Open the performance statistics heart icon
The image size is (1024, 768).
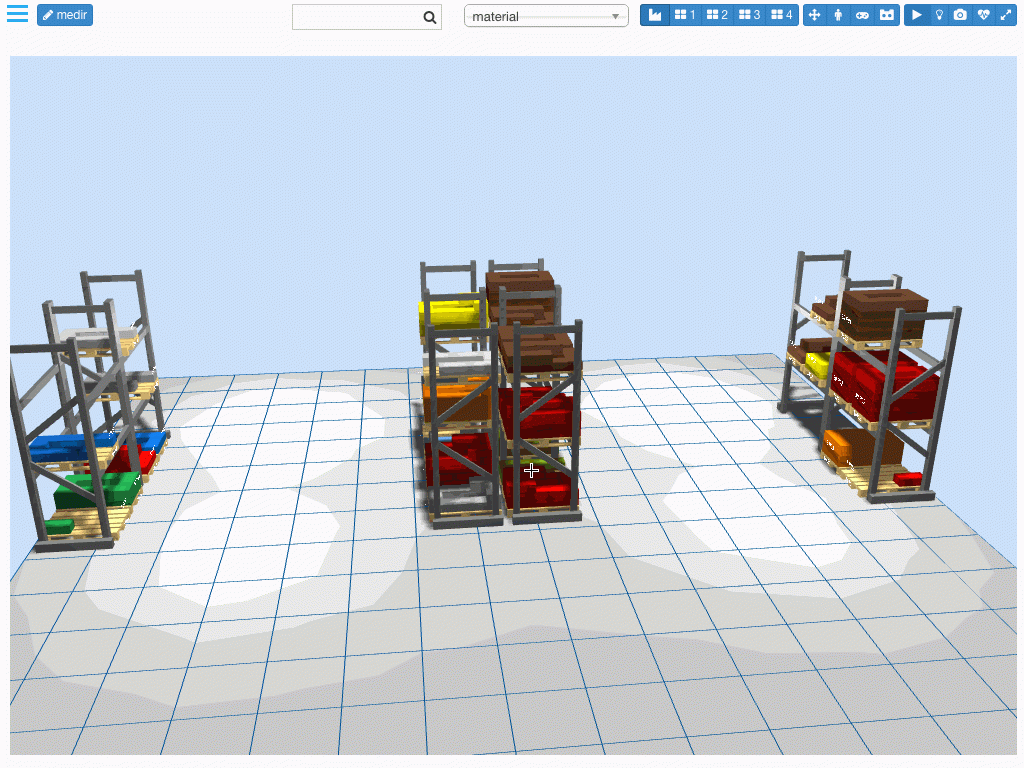983,14
